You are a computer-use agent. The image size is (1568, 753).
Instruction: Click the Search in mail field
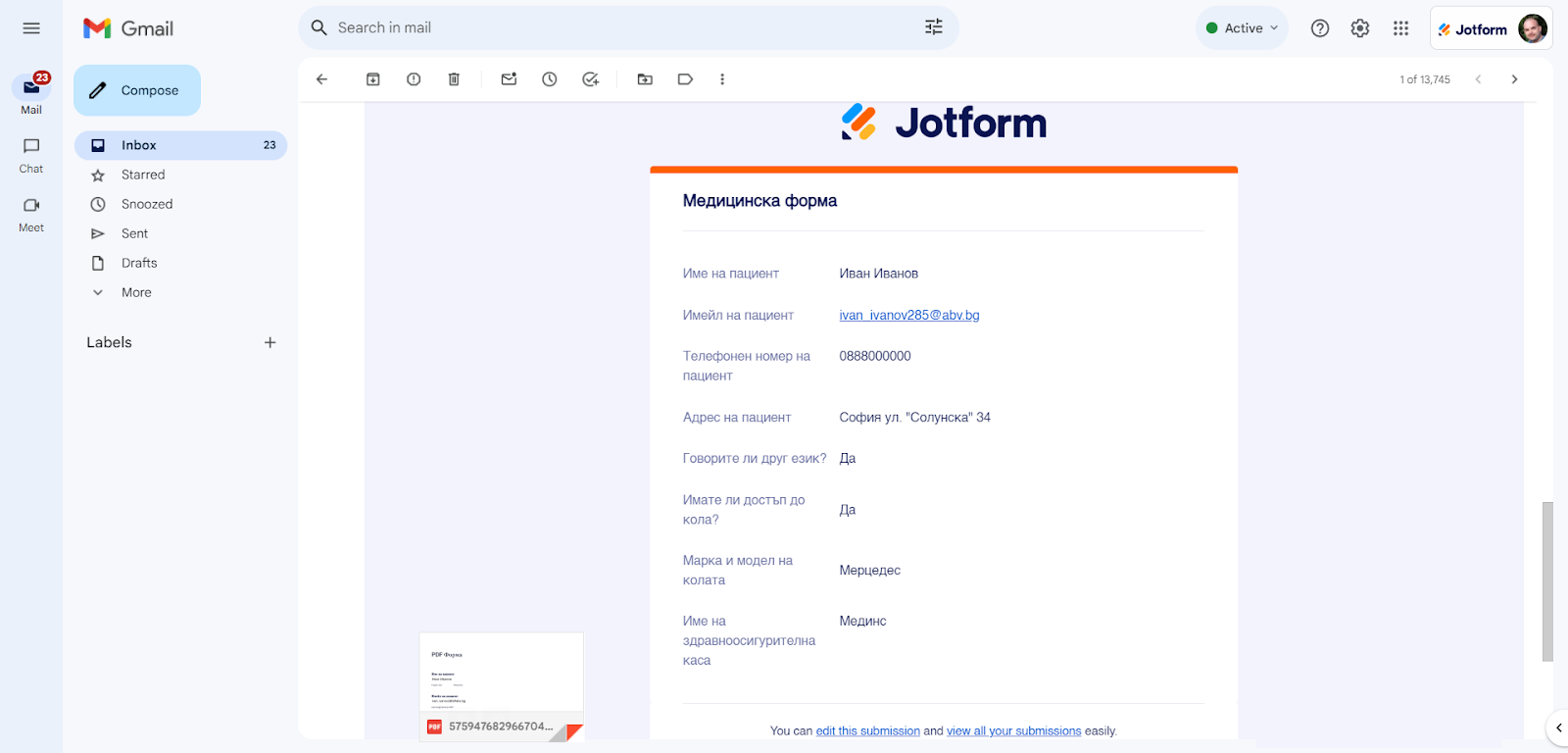click(x=628, y=28)
